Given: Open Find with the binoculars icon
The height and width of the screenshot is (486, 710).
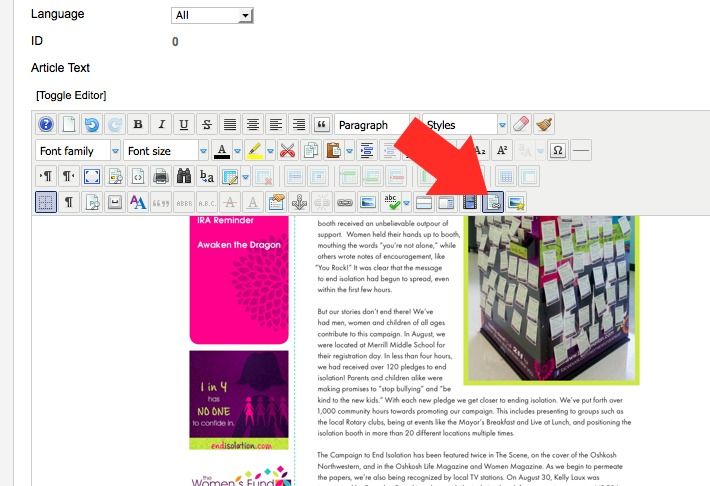Looking at the screenshot, I should pos(184,176).
